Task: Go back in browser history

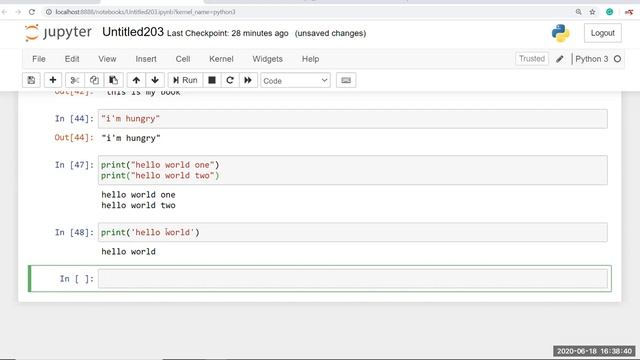Action: click(x=4, y=12)
